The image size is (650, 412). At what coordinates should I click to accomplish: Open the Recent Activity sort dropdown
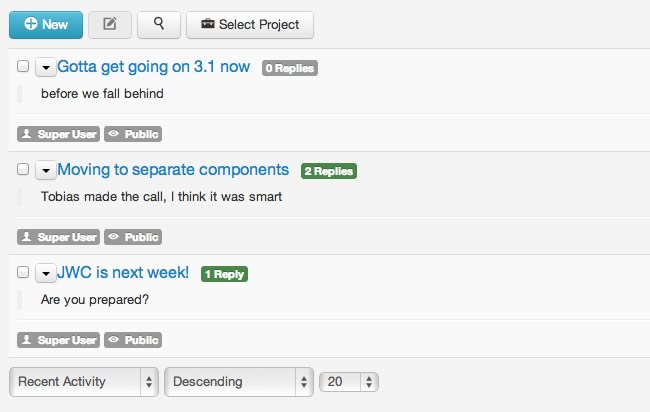point(84,382)
